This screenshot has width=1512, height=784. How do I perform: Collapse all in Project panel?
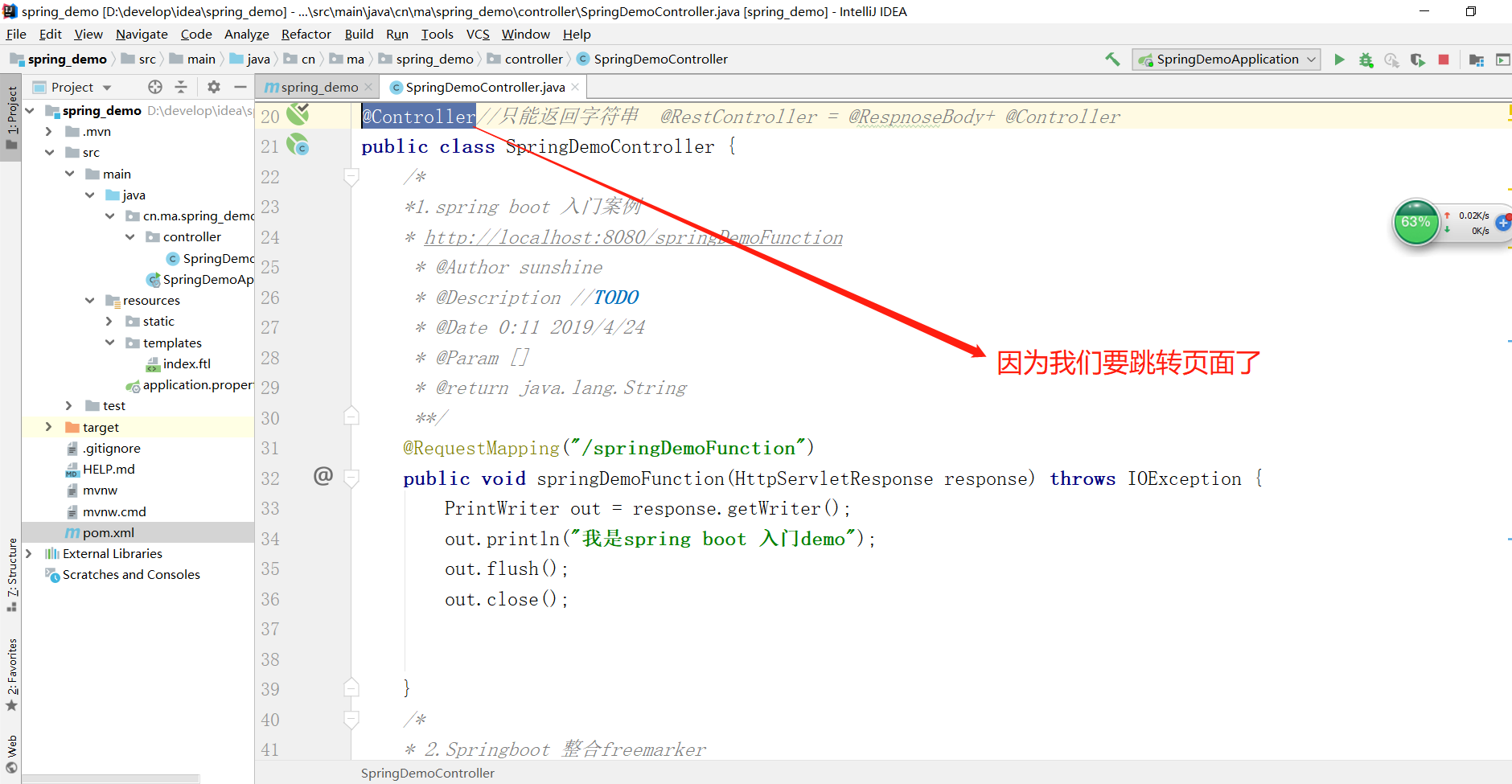(181, 87)
